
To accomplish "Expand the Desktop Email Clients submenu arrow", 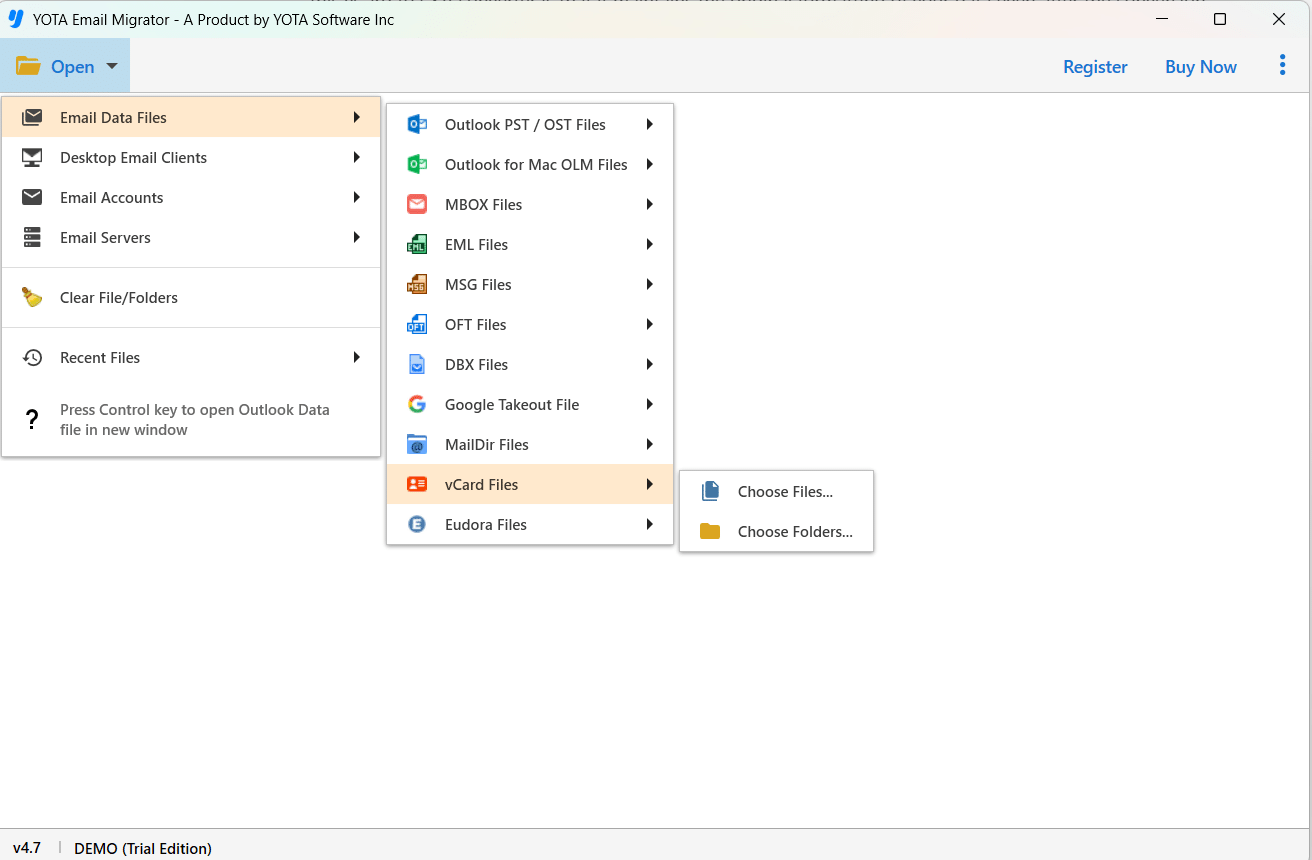I will (x=356, y=158).
